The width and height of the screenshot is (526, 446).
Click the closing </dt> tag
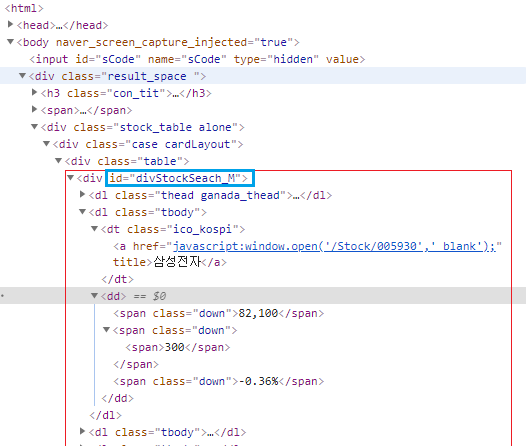tap(118, 279)
